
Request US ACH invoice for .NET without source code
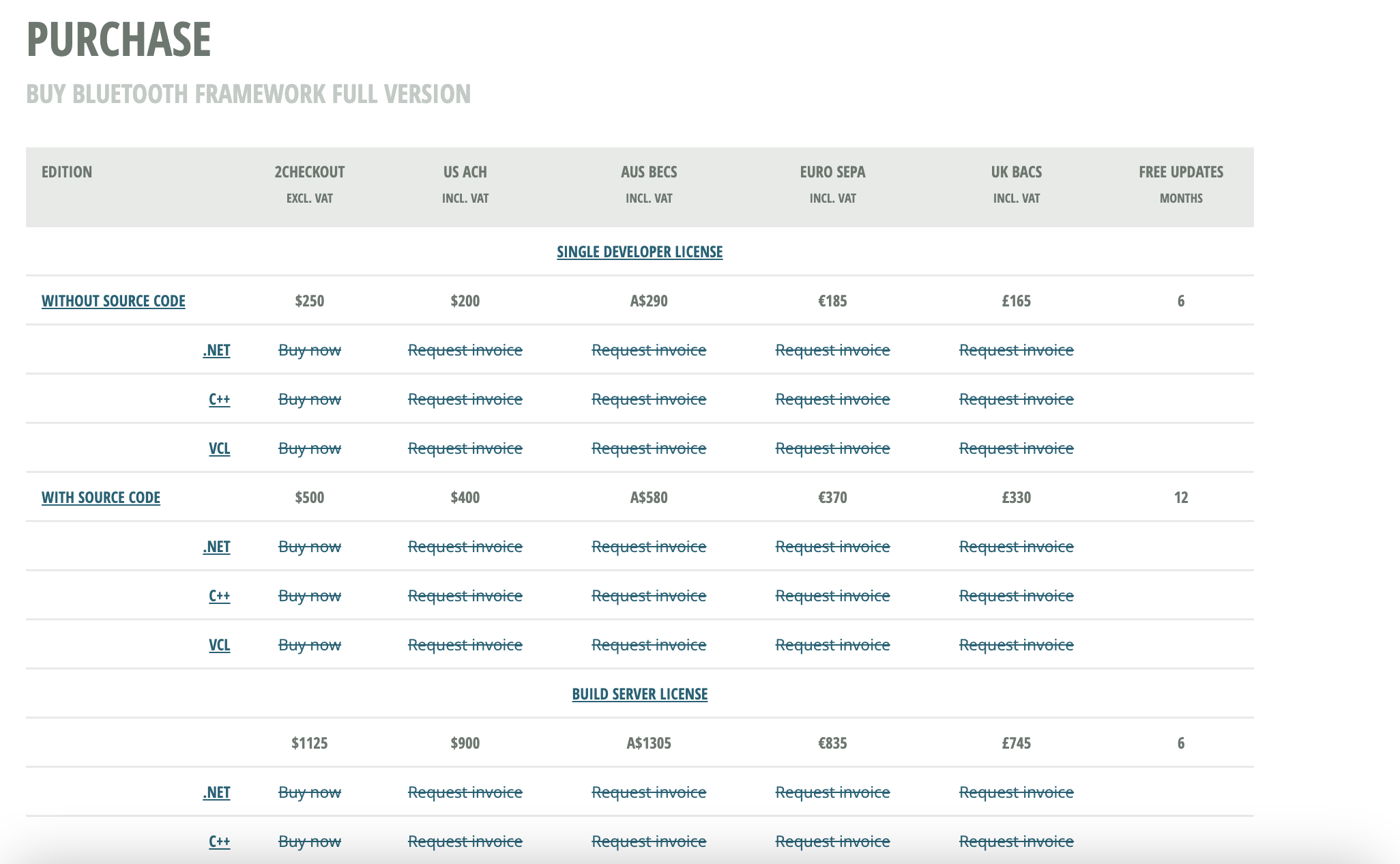[465, 350]
